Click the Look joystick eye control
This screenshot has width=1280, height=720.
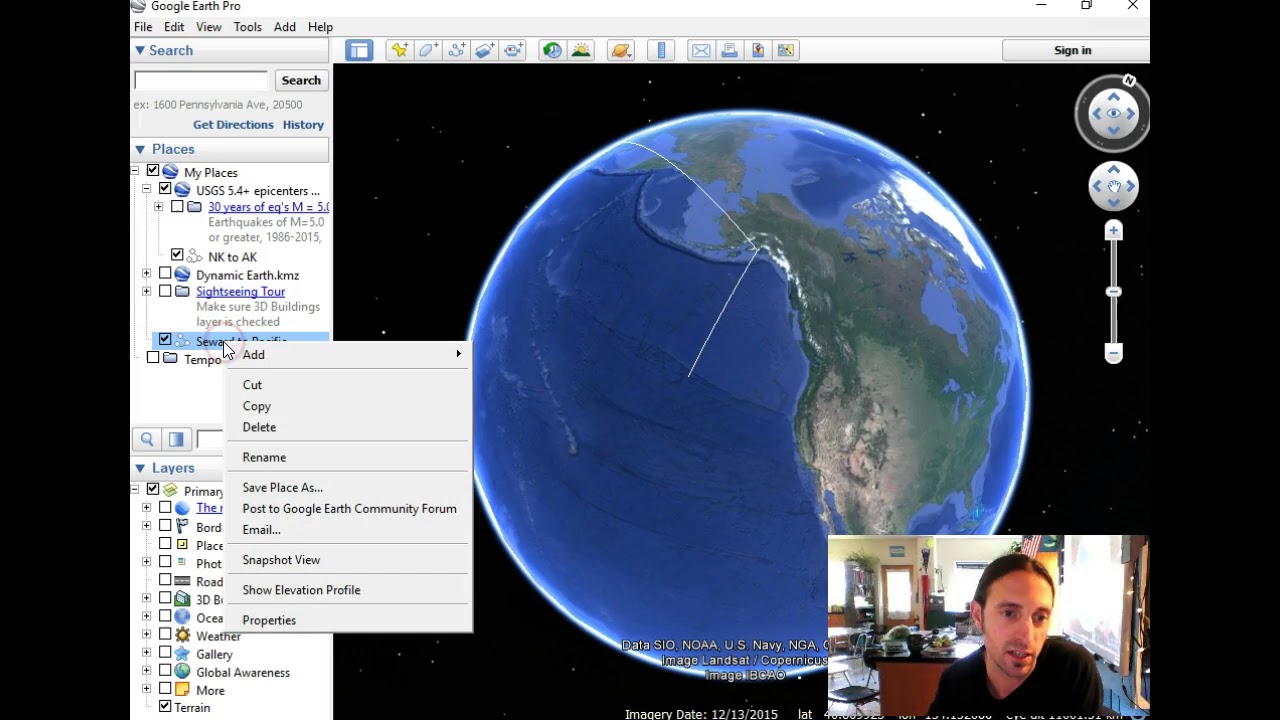pyautogui.click(x=1113, y=114)
